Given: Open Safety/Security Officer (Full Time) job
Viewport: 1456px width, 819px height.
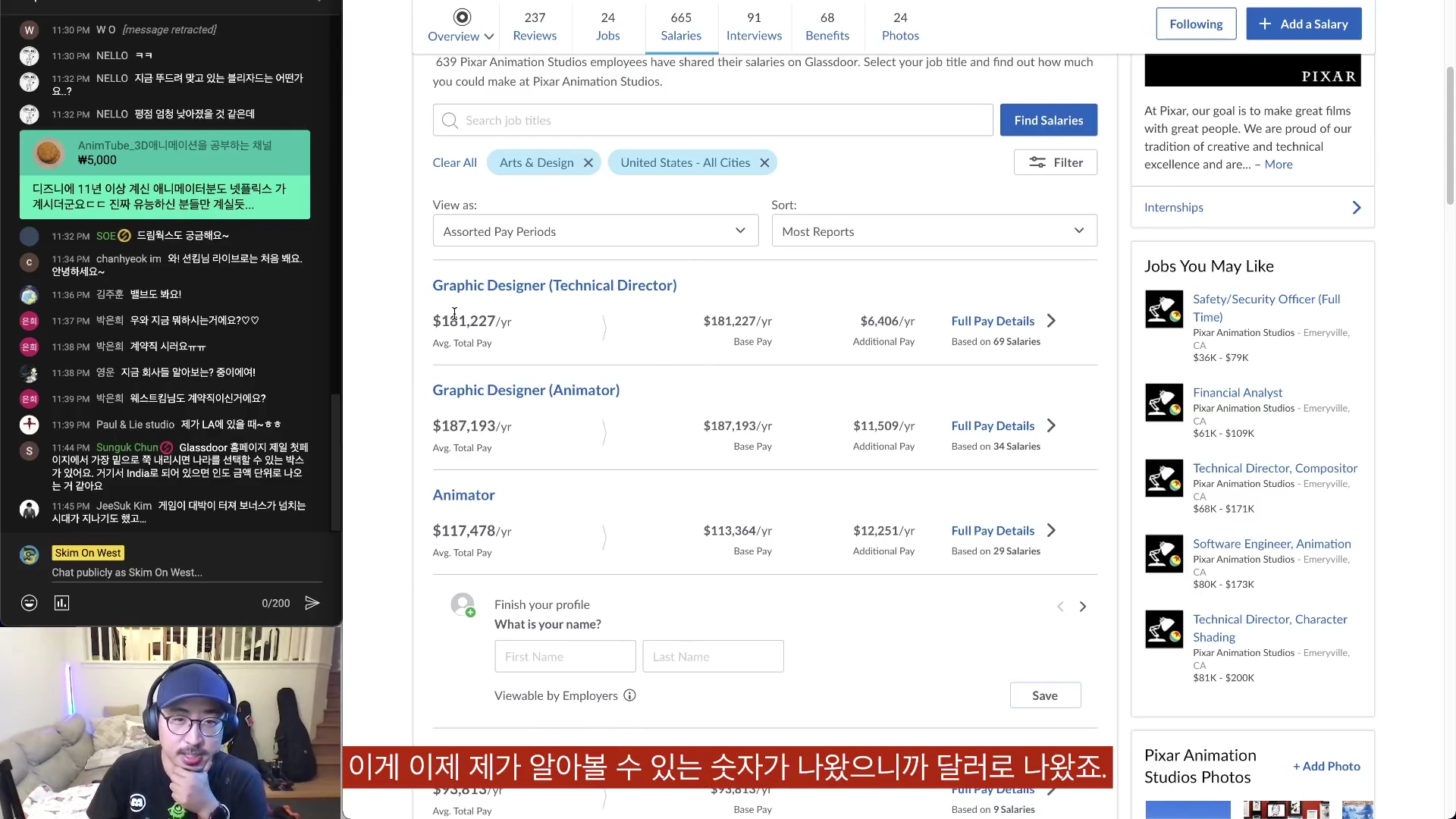Looking at the screenshot, I should (x=1266, y=308).
